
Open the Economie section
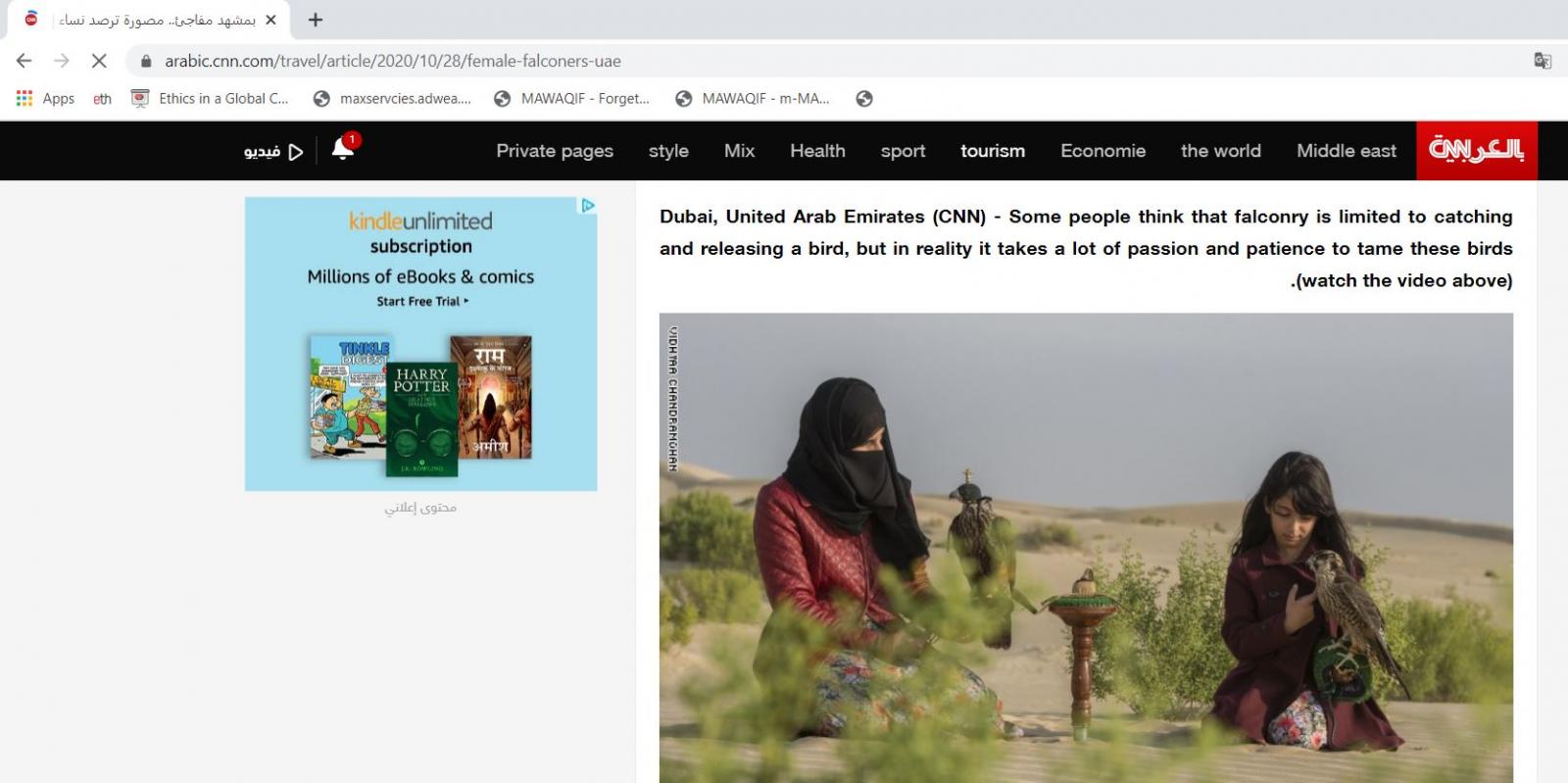(1102, 151)
